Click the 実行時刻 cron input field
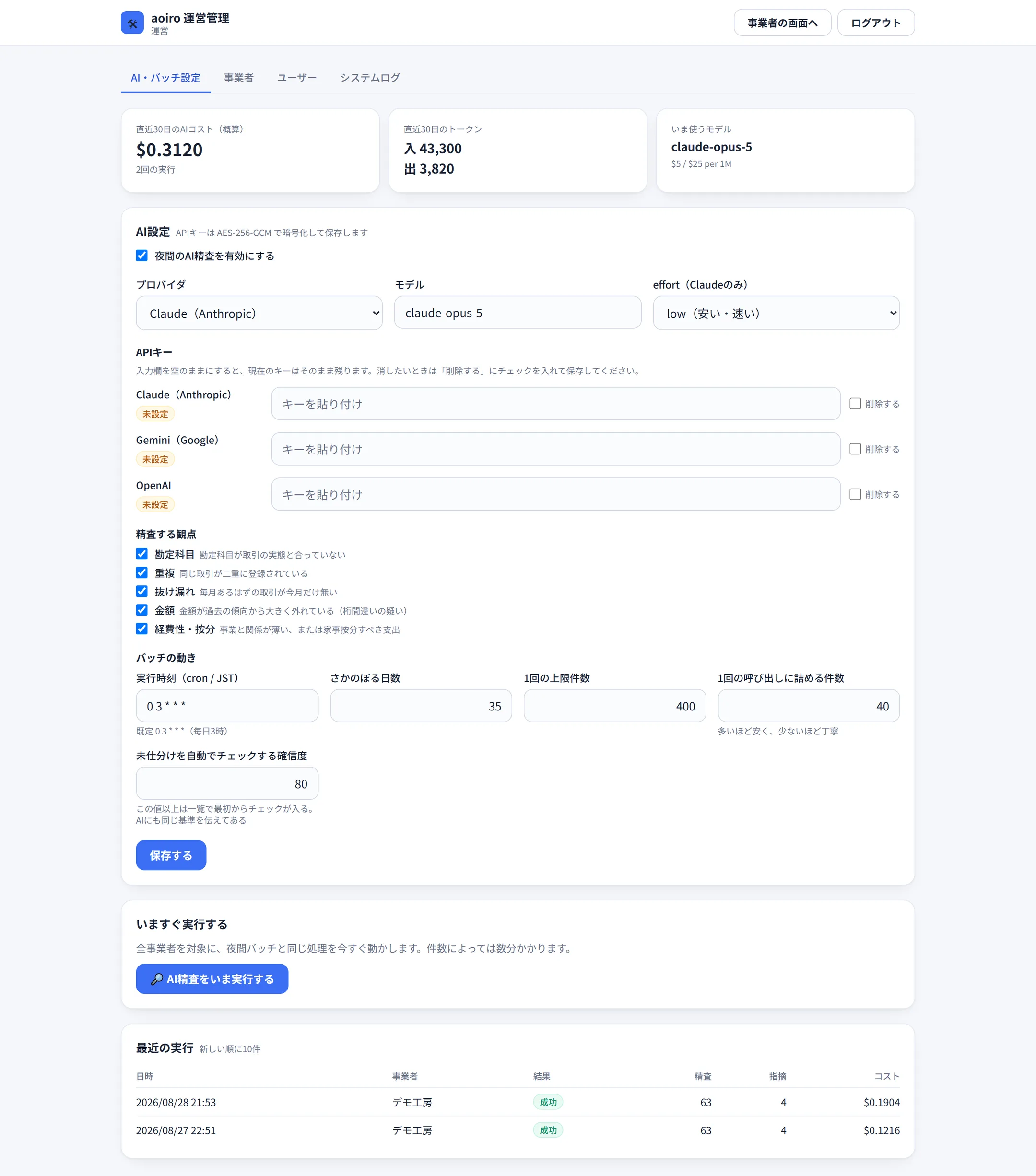Image resolution: width=1036 pixels, height=1176 pixels. [x=227, y=706]
